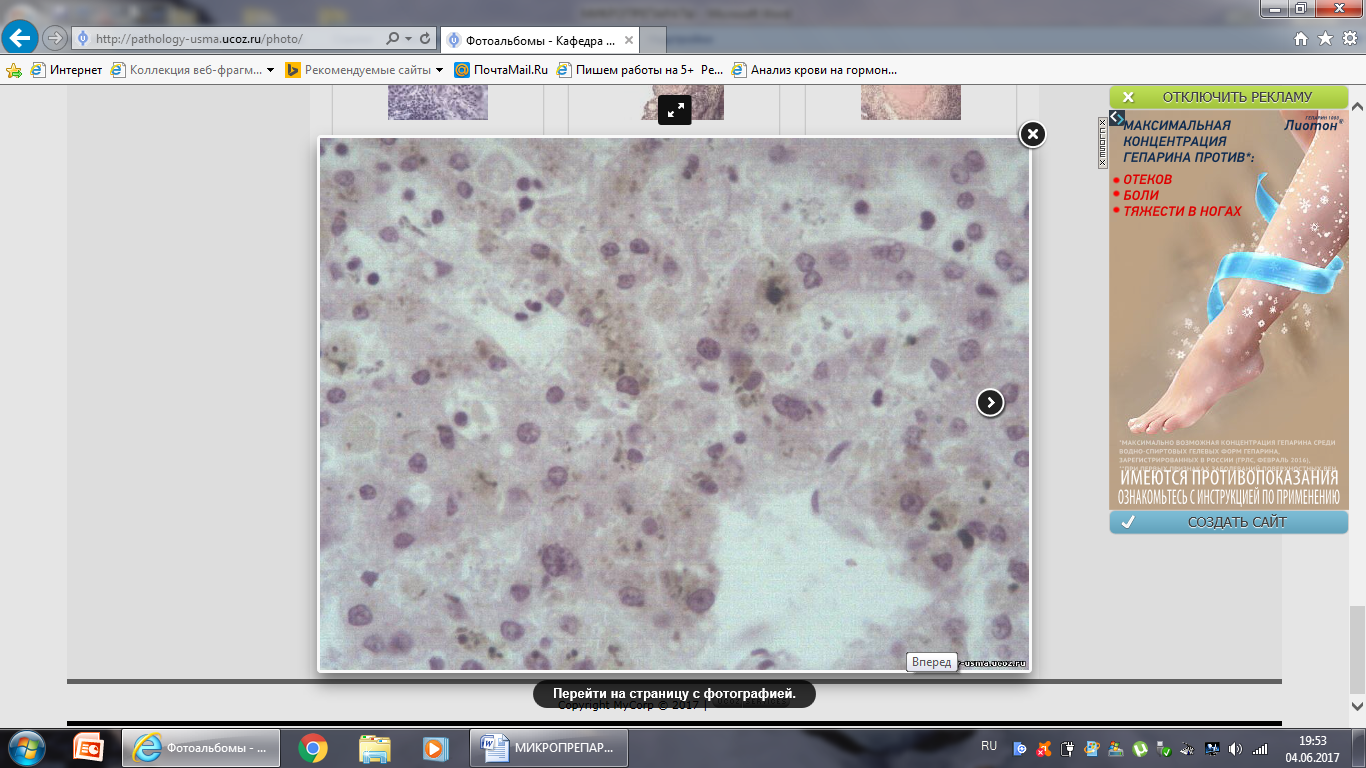Expand Рекомендуемые сайты dropdown arrow
Image resolution: width=1366 pixels, height=768 pixels.
[439, 70]
